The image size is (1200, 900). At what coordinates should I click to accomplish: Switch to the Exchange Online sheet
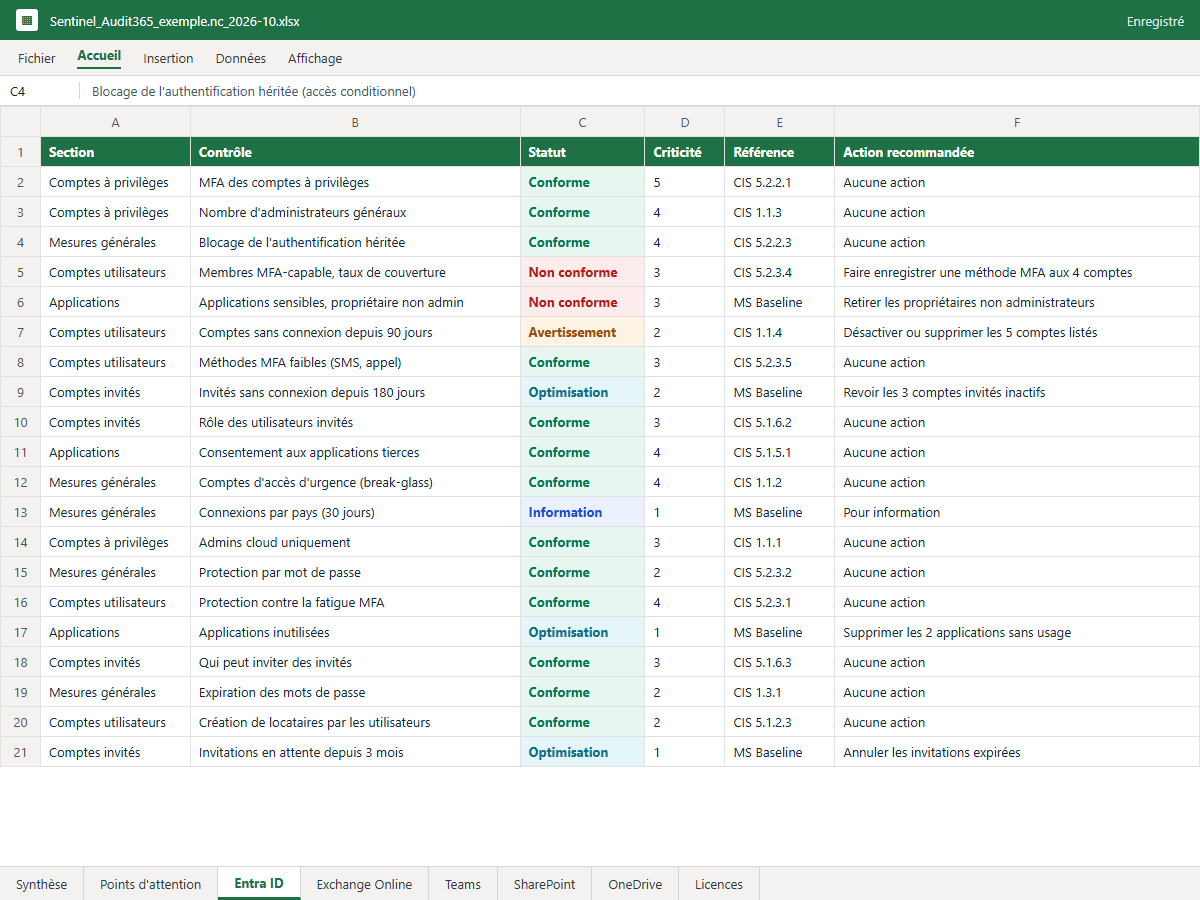364,884
